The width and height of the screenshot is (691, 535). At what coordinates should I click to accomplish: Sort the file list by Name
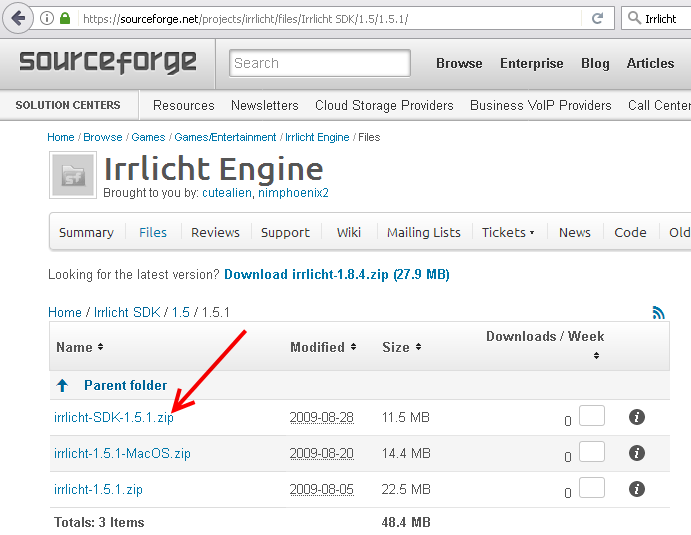(x=80, y=347)
